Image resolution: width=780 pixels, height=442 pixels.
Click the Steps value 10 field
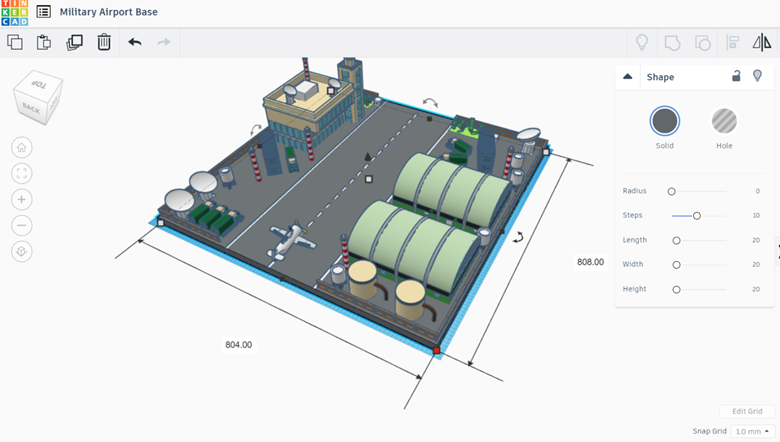point(756,215)
